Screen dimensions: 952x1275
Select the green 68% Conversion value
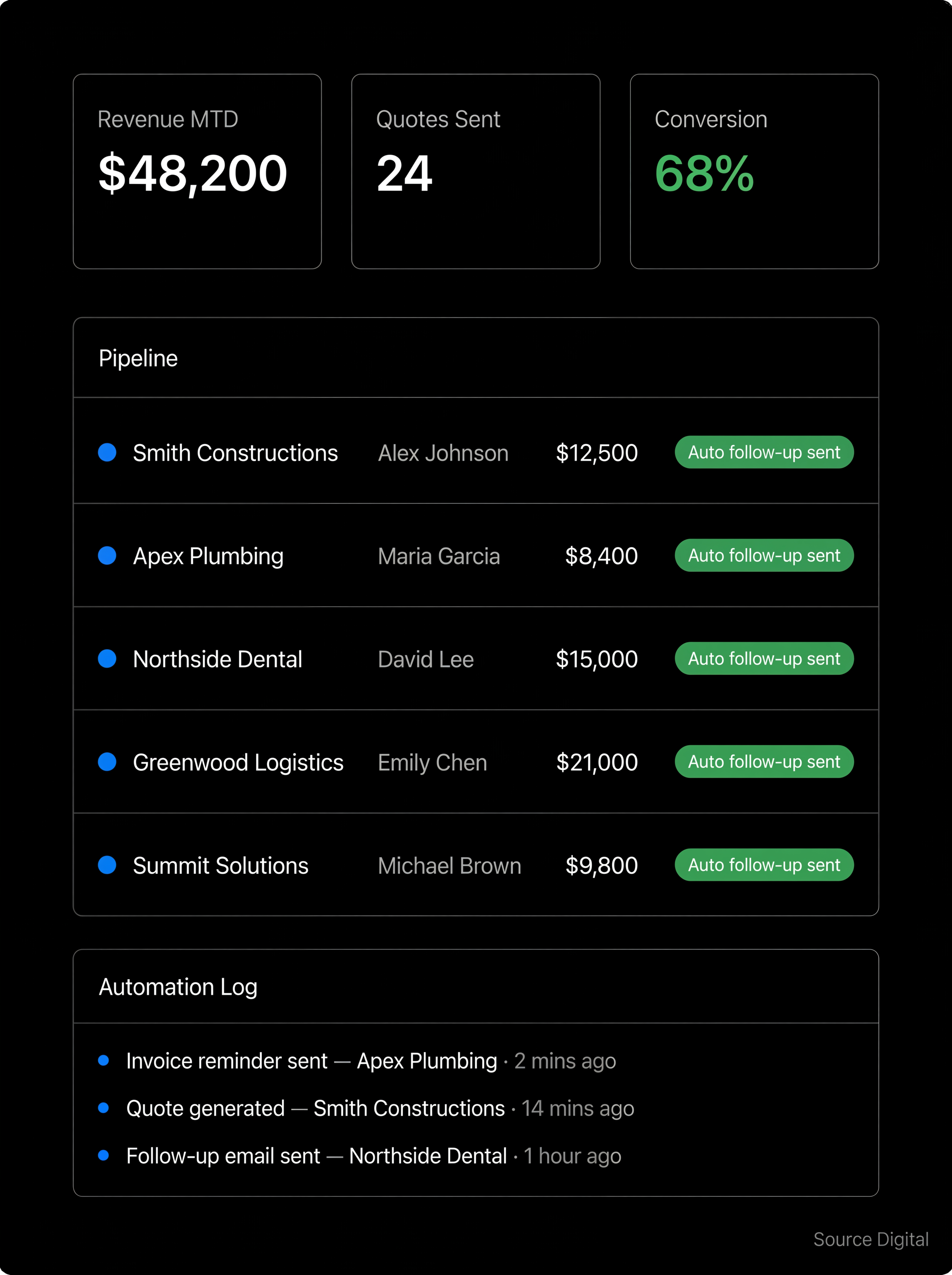click(704, 173)
